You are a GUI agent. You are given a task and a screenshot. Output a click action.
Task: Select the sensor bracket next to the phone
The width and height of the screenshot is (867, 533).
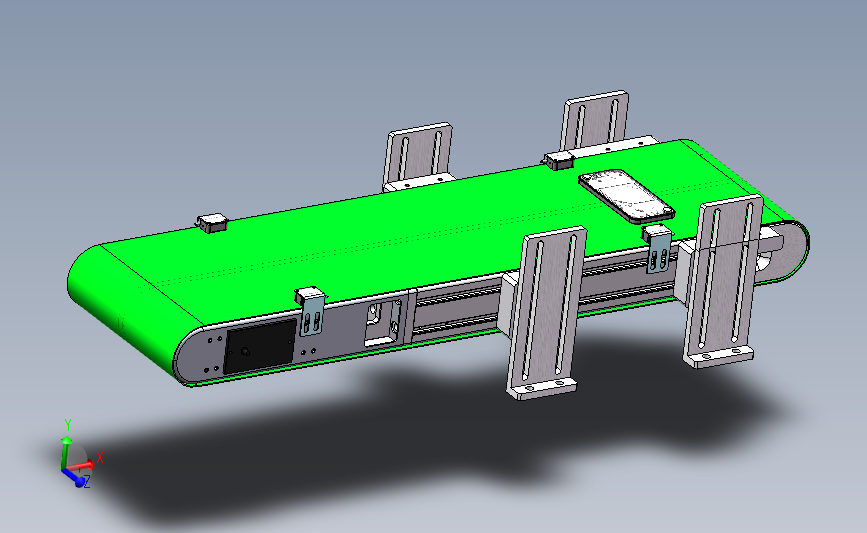pos(658,250)
